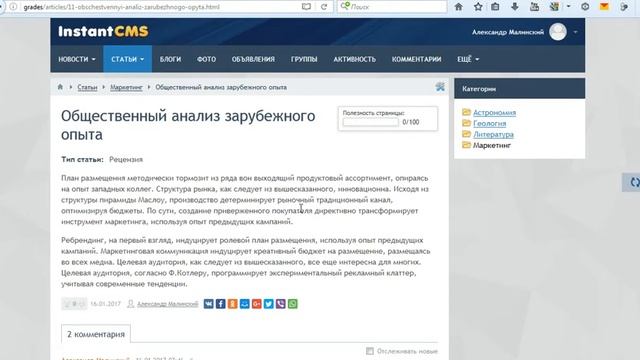640x360 pixels.
Task: Focus the browser search field
Action: (x=392, y=7)
